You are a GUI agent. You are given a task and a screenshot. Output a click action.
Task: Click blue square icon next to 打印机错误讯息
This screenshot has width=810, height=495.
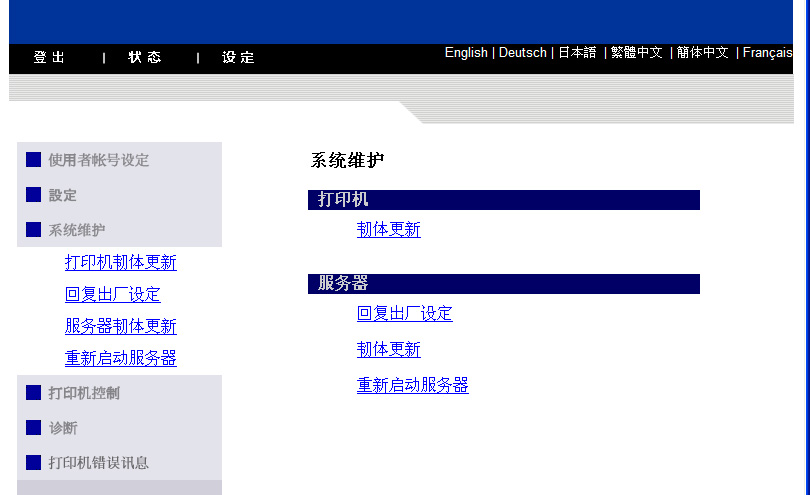point(34,463)
